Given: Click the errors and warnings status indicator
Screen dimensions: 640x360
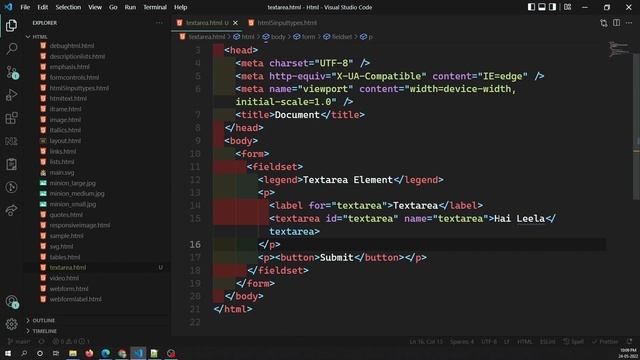Looking at the screenshot, I should pos(70,341).
